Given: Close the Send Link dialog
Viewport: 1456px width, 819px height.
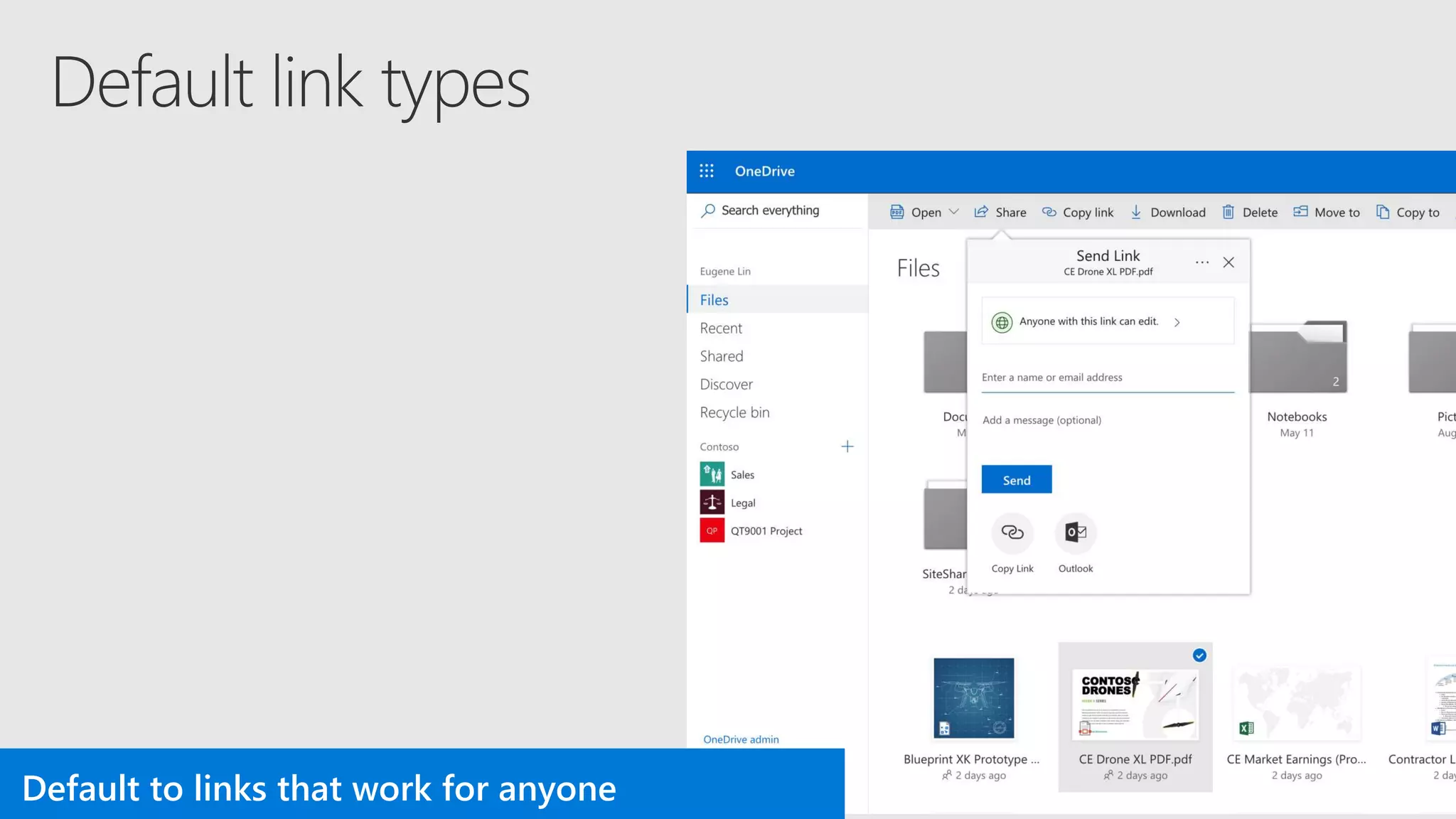Looking at the screenshot, I should pyautogui.click(x=1228, y=262).
